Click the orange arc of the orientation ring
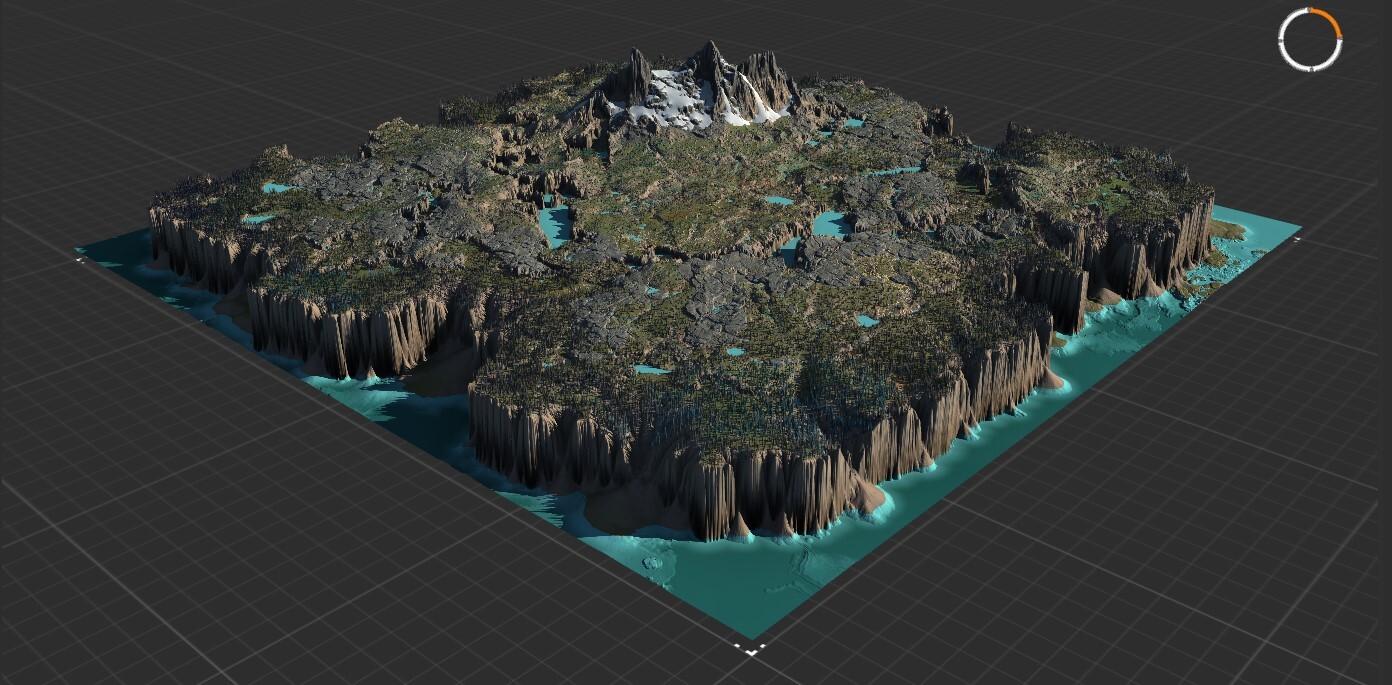 1331,20
